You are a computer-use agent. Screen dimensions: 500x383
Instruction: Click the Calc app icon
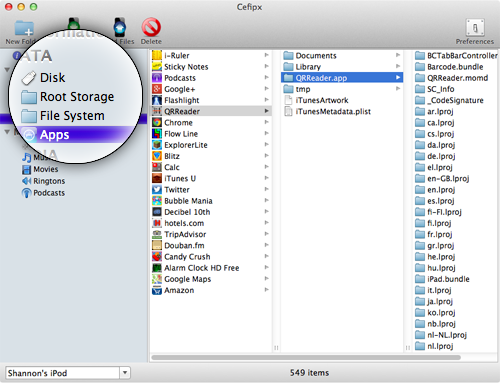coord(157,167)
